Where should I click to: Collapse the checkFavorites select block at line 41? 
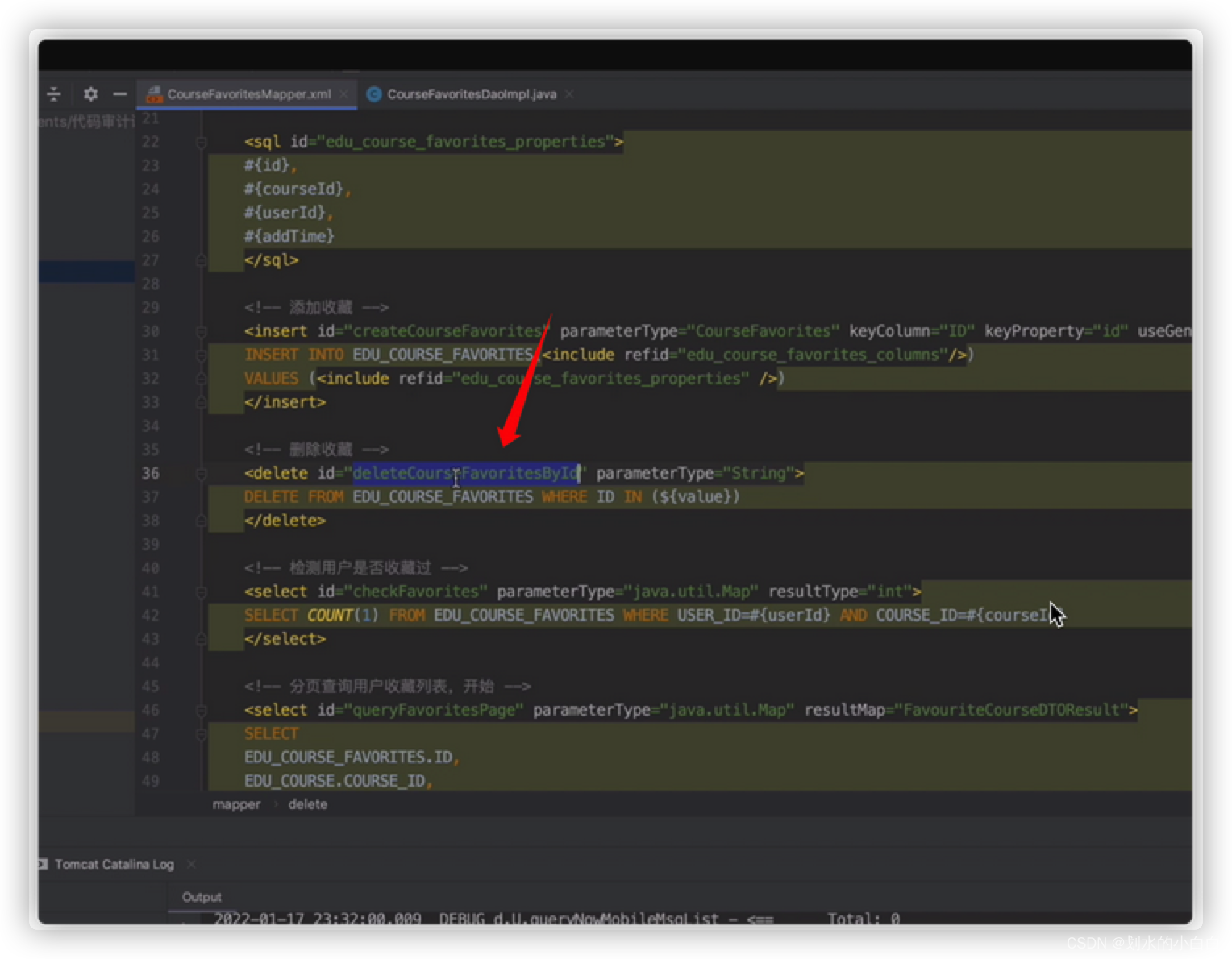coord(202,592)
